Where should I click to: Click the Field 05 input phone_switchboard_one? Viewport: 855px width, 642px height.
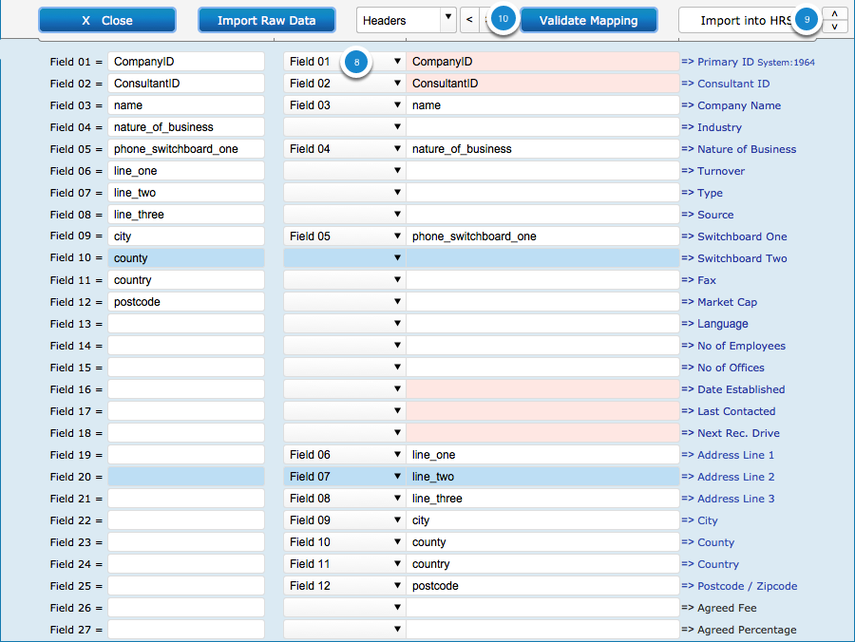click(x=186, y=149)
